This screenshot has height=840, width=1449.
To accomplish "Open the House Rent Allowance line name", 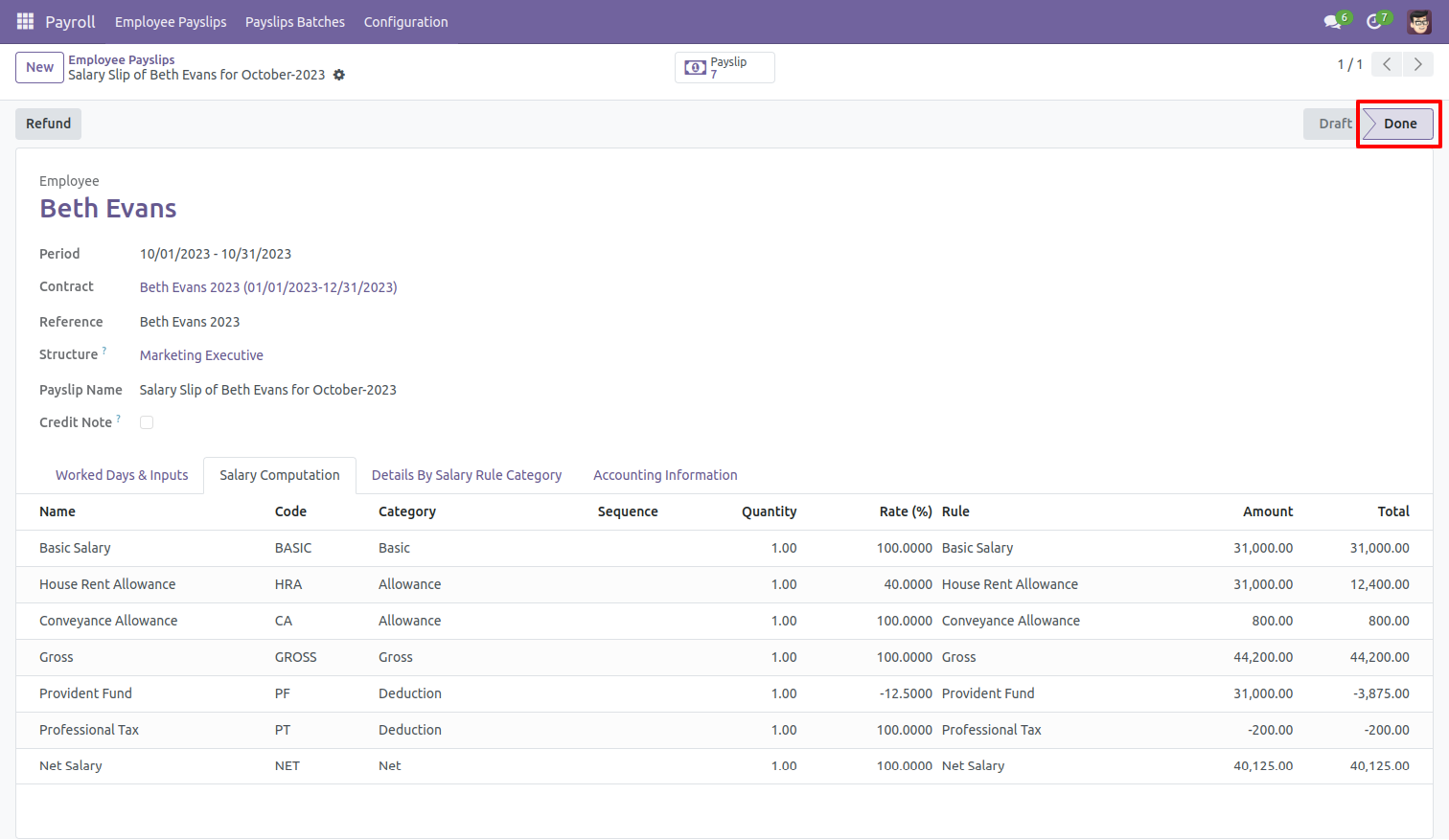I will (107, 584).
